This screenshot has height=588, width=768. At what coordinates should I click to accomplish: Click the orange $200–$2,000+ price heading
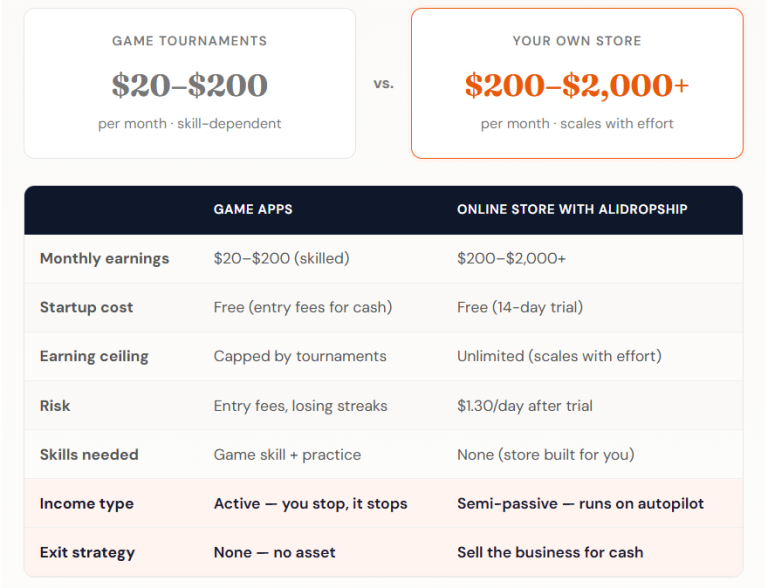pyautogui.click(x=577, y=86)
